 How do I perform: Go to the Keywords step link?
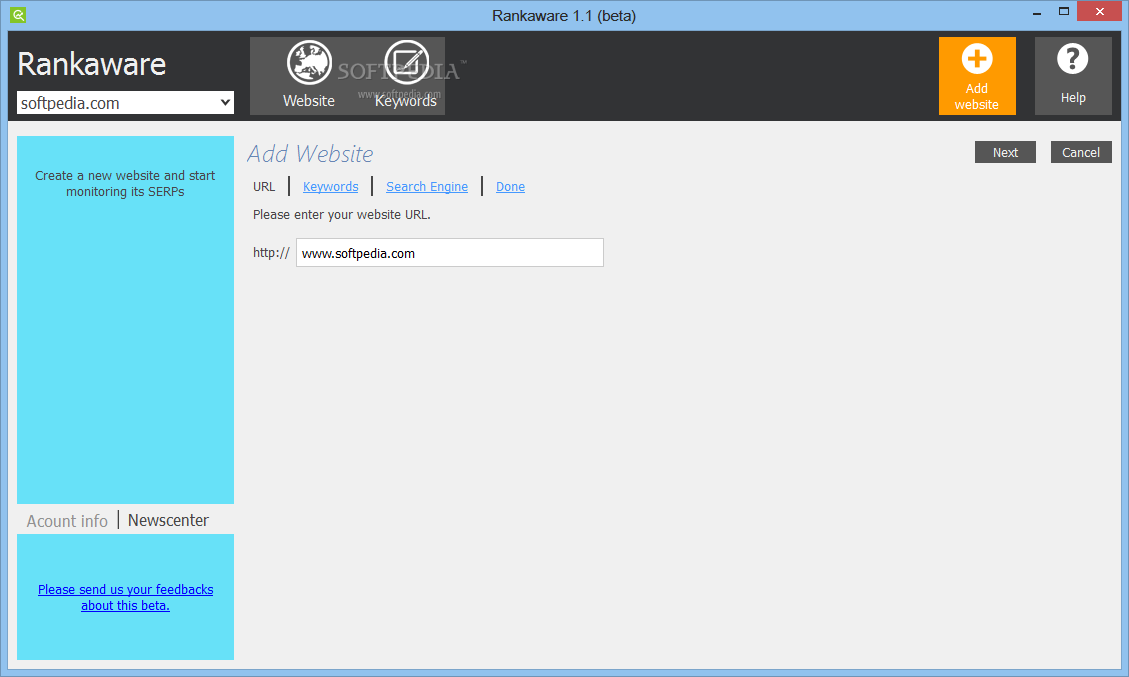330,187
